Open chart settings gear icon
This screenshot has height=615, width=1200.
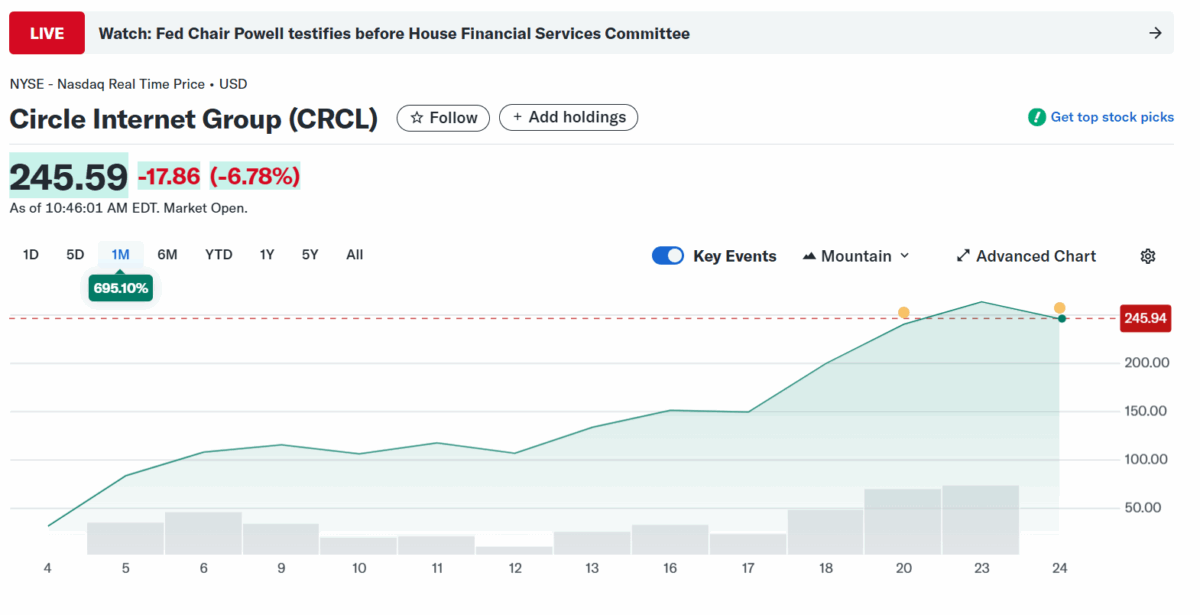coord(1147,256)
